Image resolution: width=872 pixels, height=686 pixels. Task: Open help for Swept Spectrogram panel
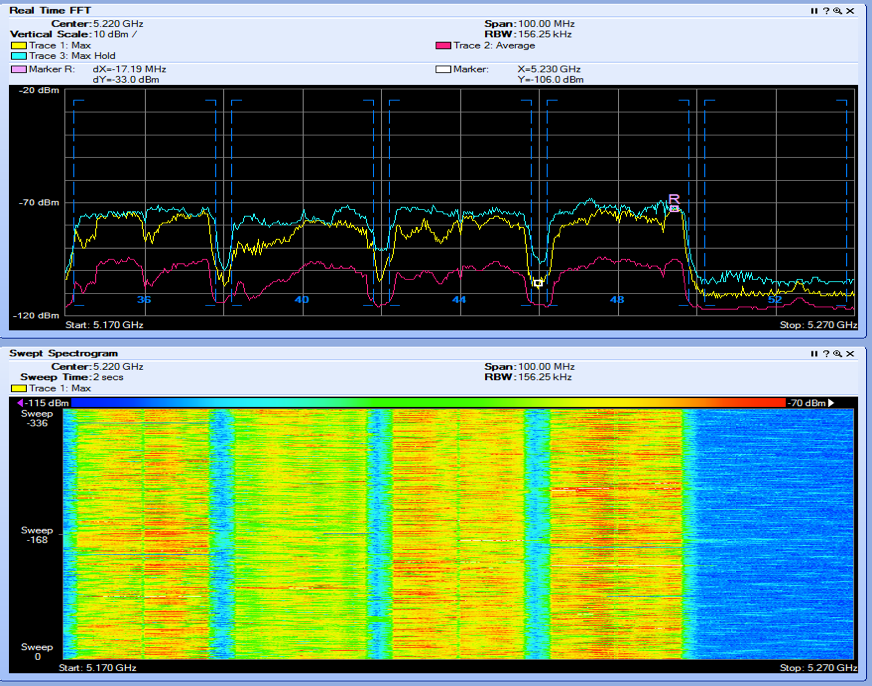pyautogui.click(x=827, y=353)
